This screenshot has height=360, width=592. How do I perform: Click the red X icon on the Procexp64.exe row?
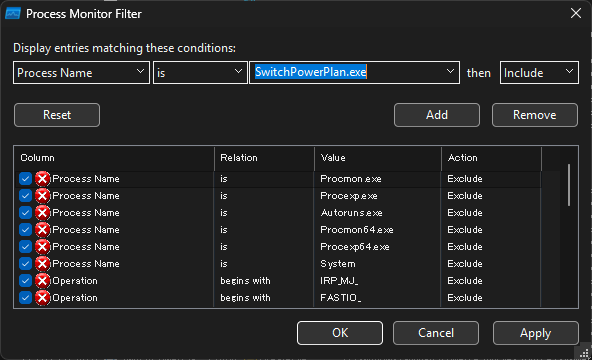tap(42, 246)
